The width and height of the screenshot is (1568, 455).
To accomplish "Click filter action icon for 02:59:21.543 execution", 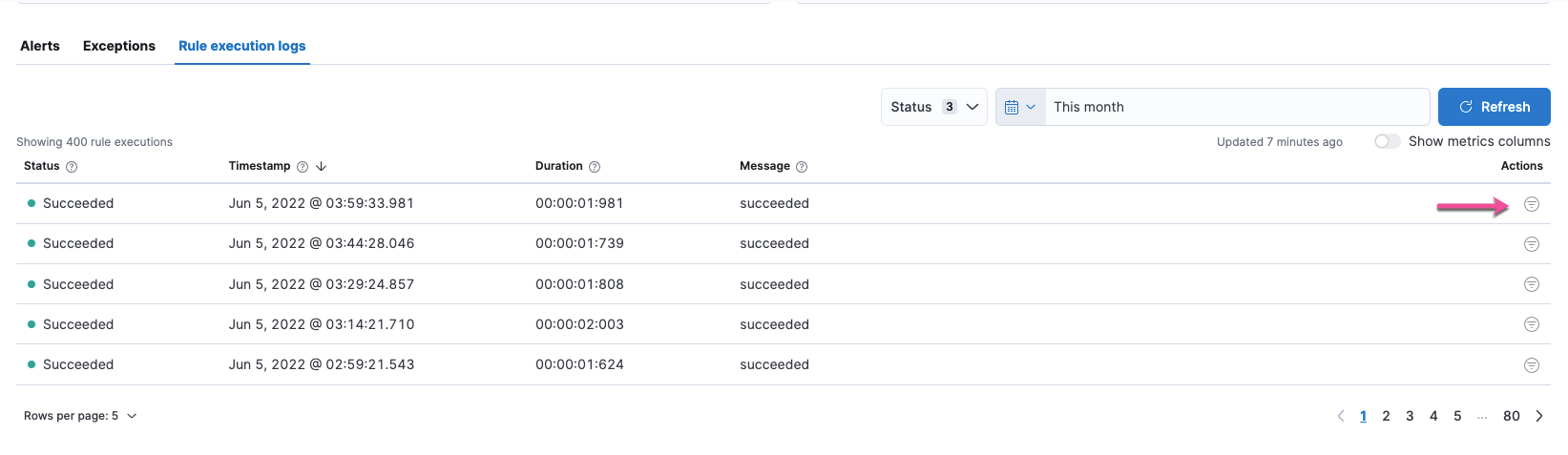I will 1531,365.
